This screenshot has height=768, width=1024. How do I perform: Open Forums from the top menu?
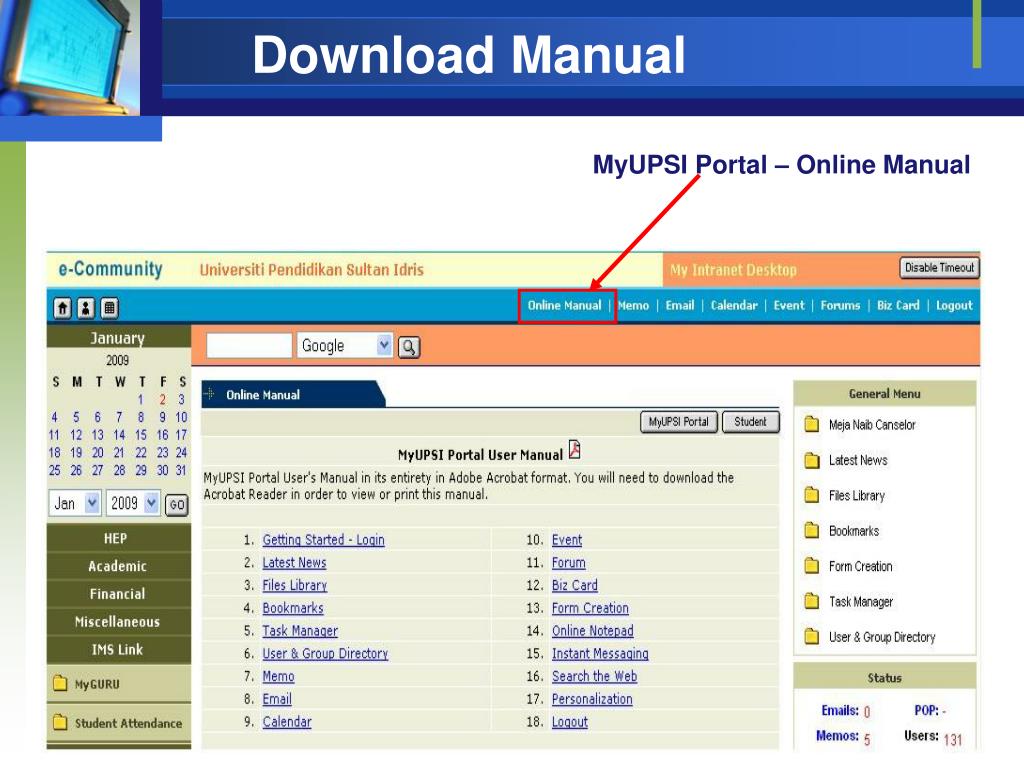840,305
